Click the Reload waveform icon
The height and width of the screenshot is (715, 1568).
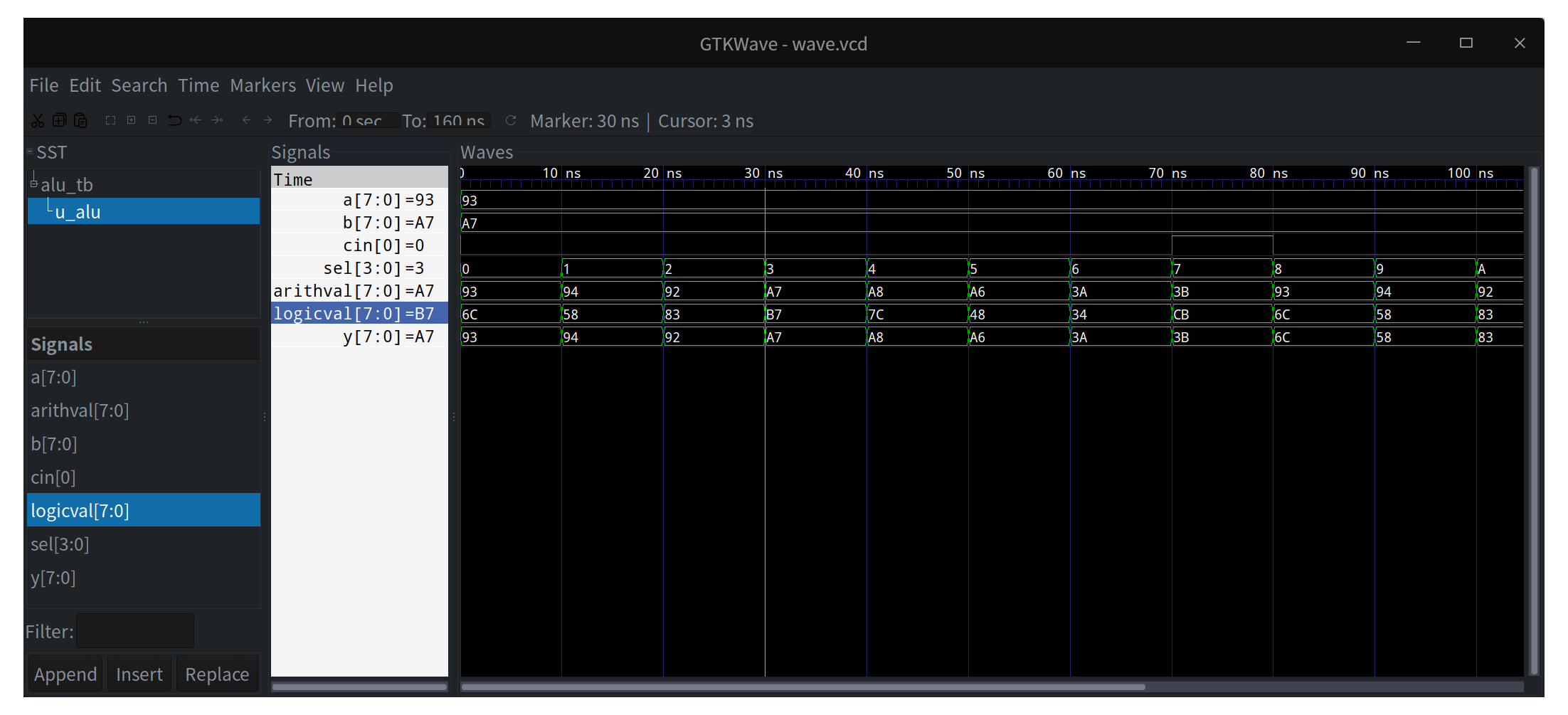(510, 121)
